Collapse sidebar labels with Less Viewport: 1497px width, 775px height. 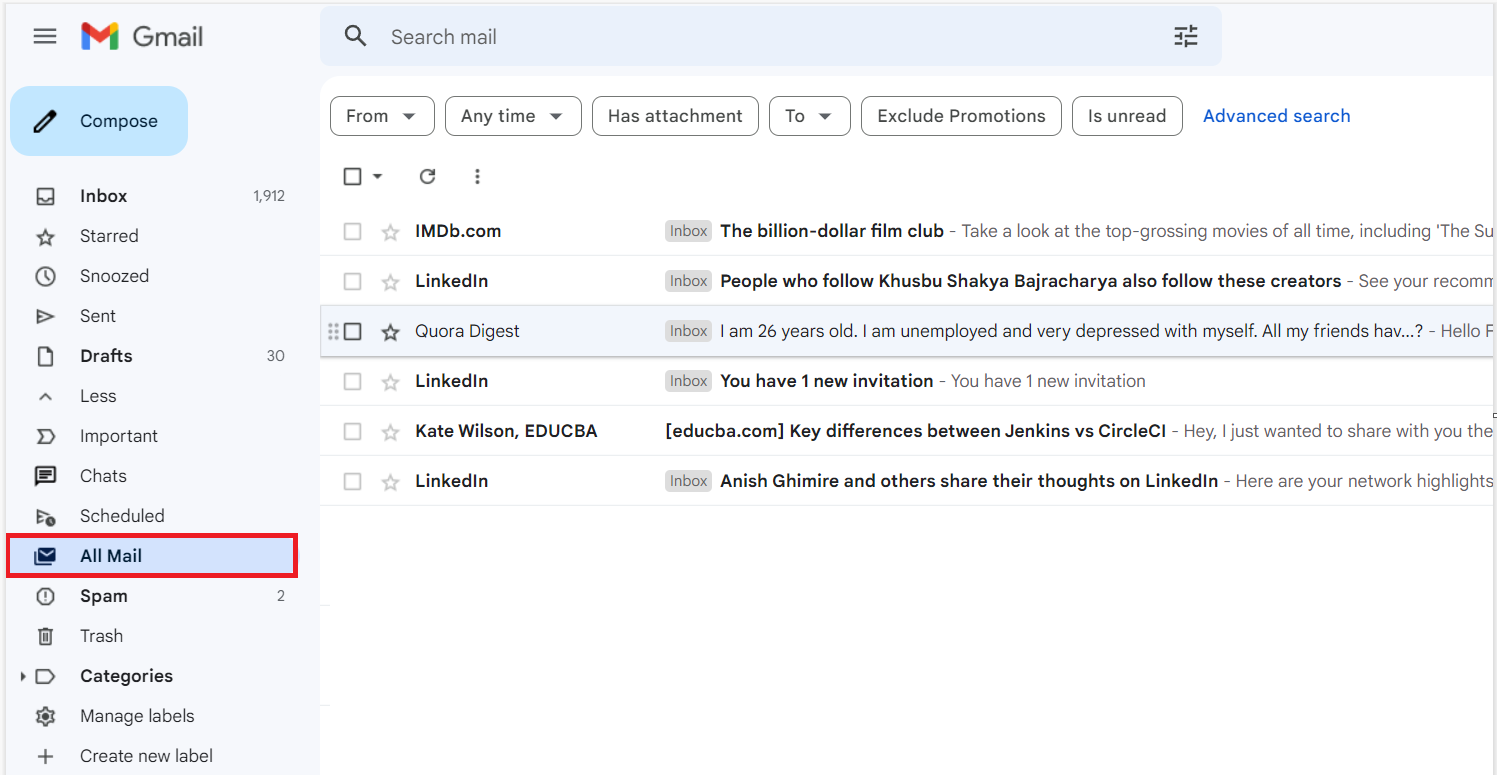98,396
